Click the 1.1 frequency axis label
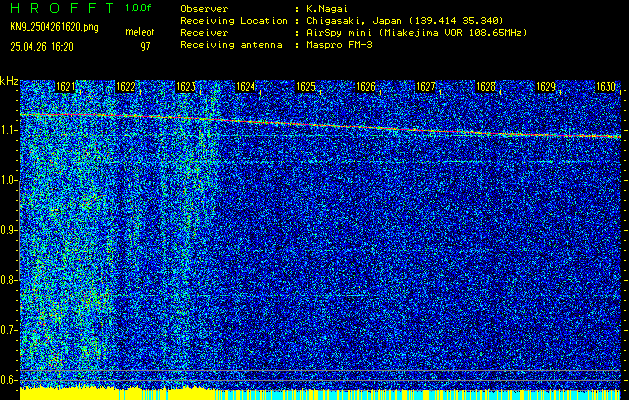Image resolution: width=629 pixels, height=400 pixels. (x=9, y=130)
